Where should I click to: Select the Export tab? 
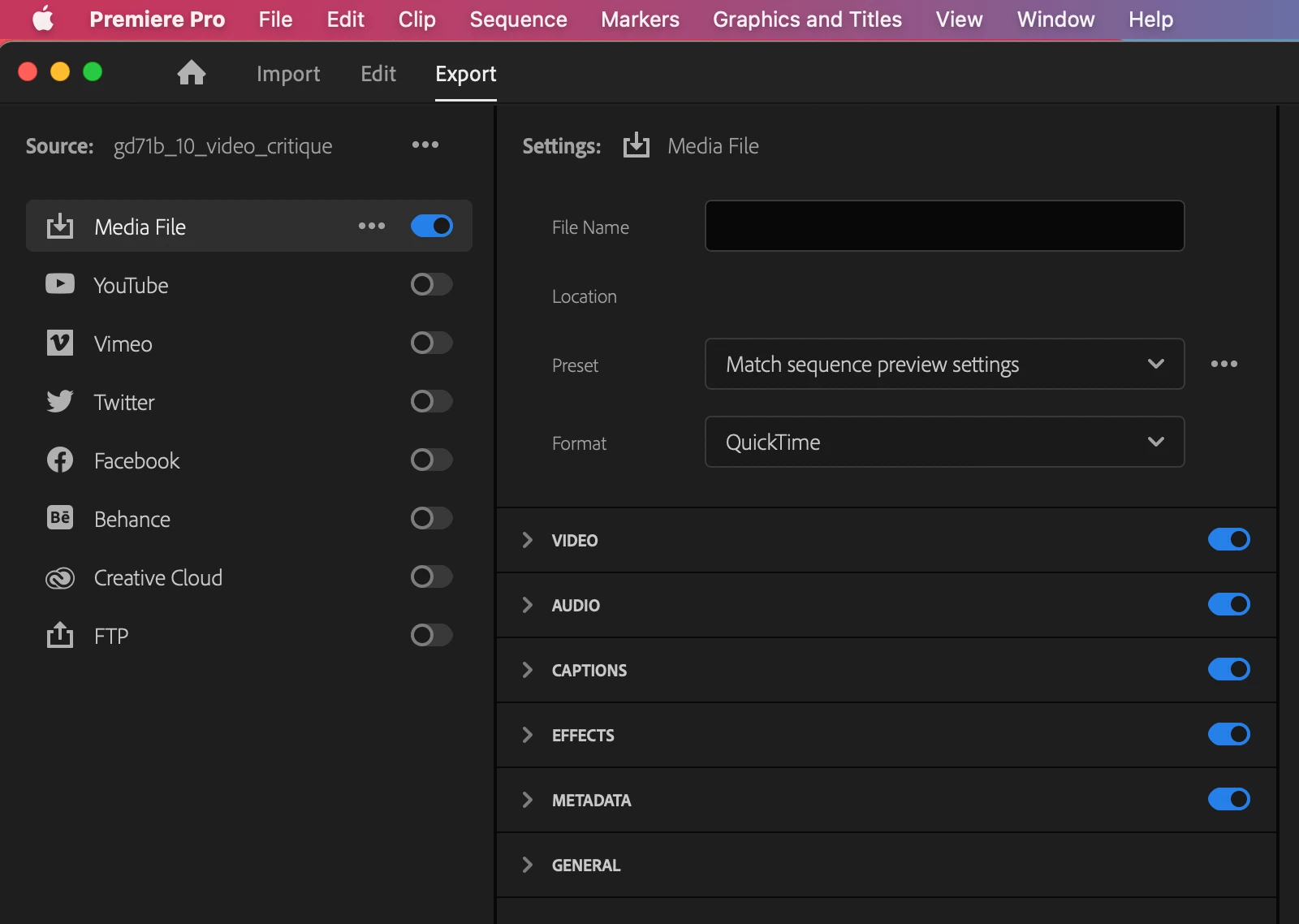(x=466, y=74)
